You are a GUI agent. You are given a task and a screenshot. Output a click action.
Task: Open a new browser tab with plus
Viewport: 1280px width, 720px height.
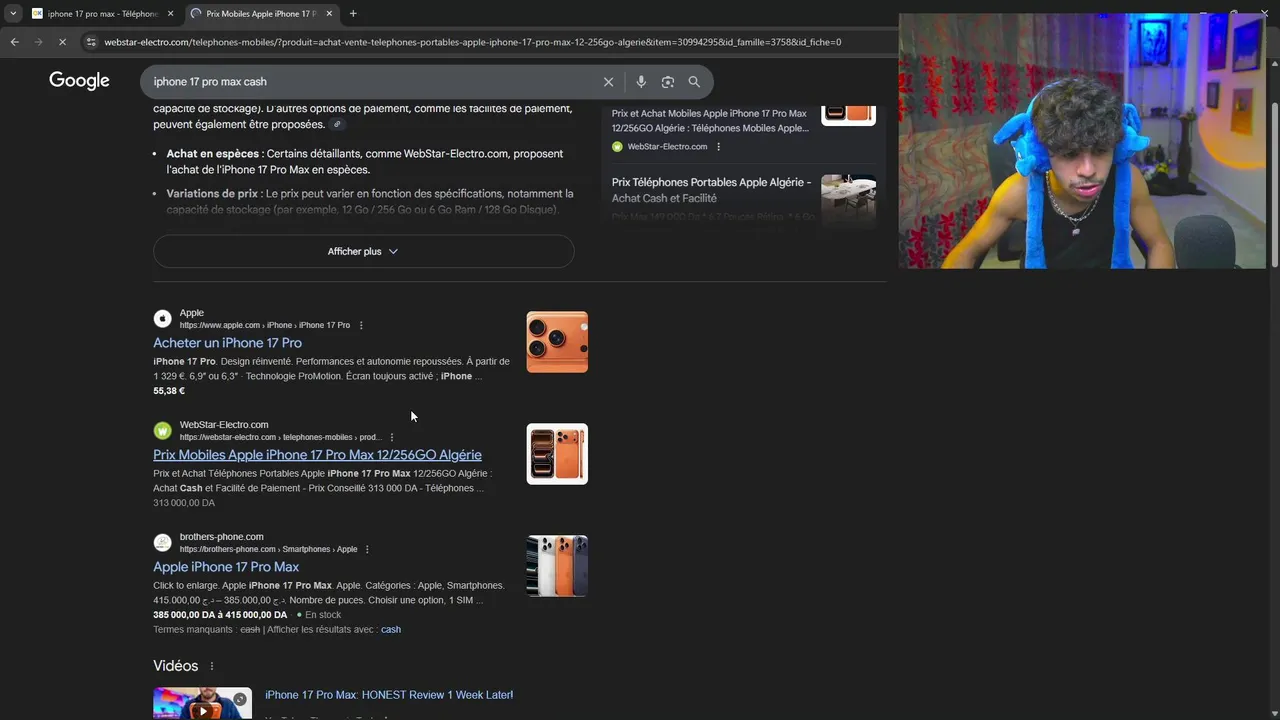353,14
